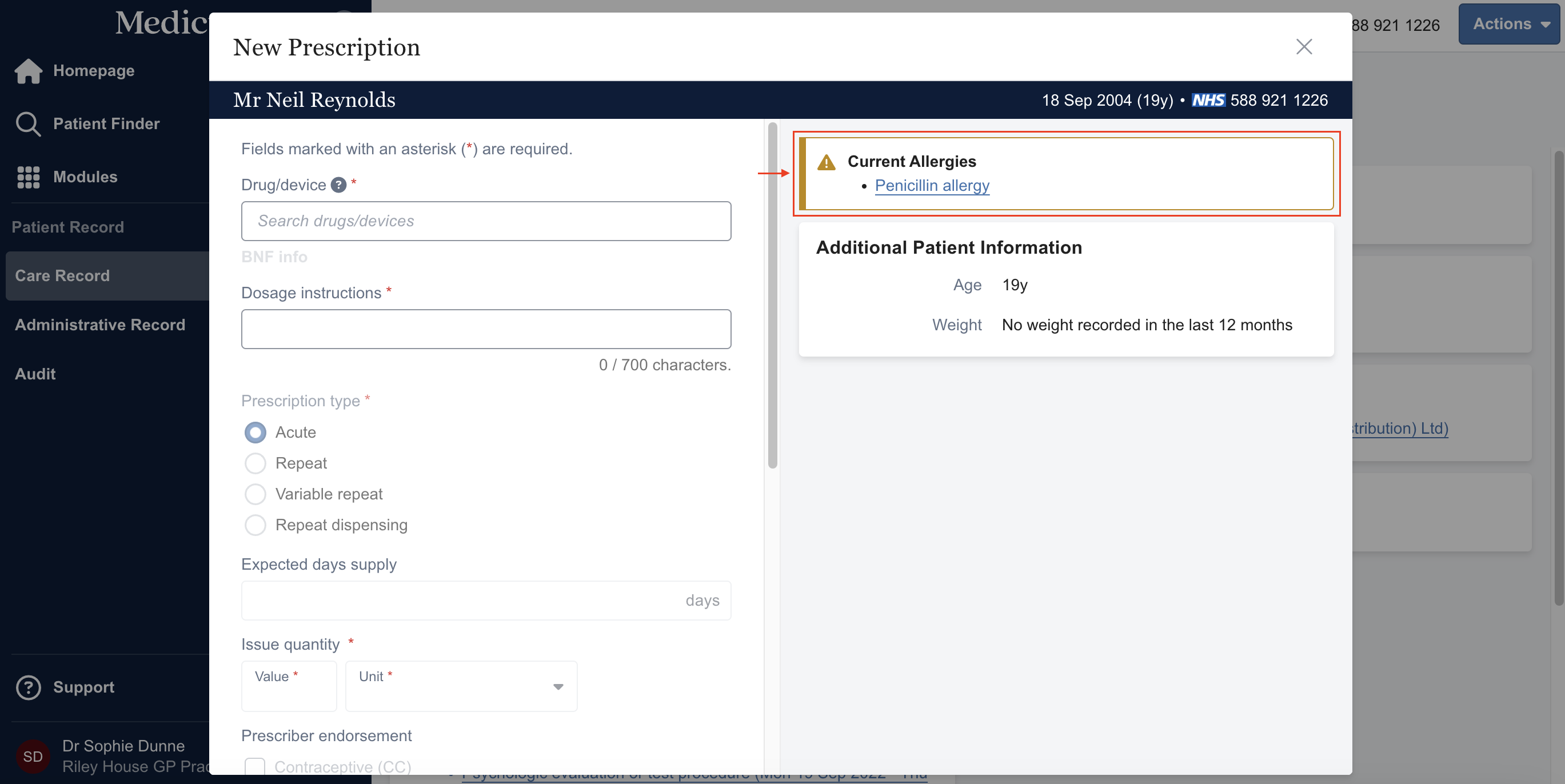Click the Homepage house icon

click(x=28, y=71)
